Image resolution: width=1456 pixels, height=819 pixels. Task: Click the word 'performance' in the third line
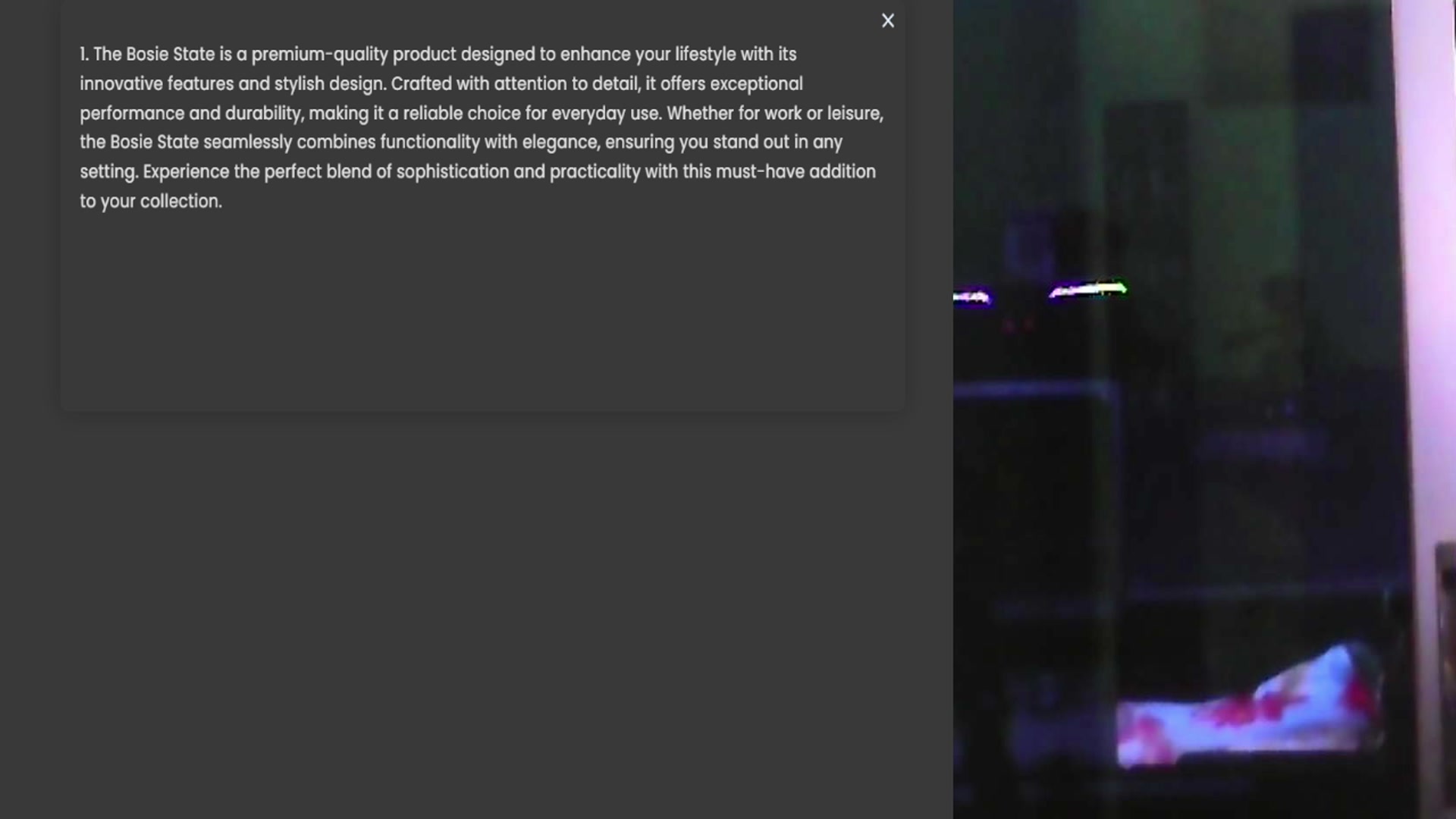(132, 114)
